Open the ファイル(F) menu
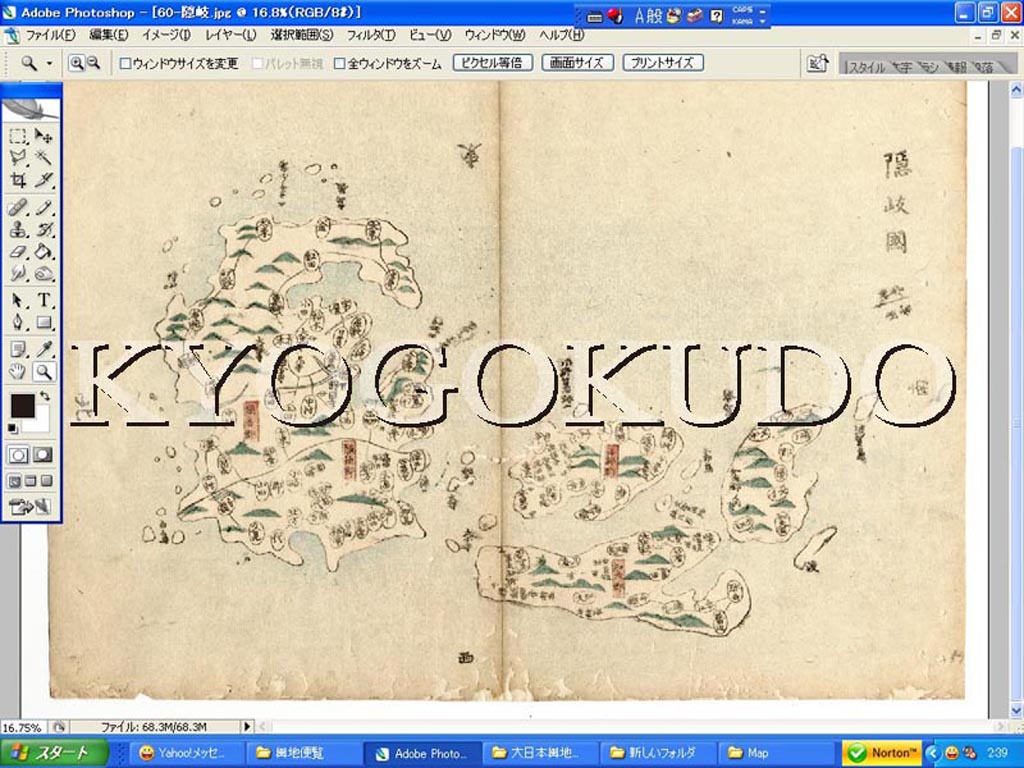The image size is (1024, 768). [50, 35]
